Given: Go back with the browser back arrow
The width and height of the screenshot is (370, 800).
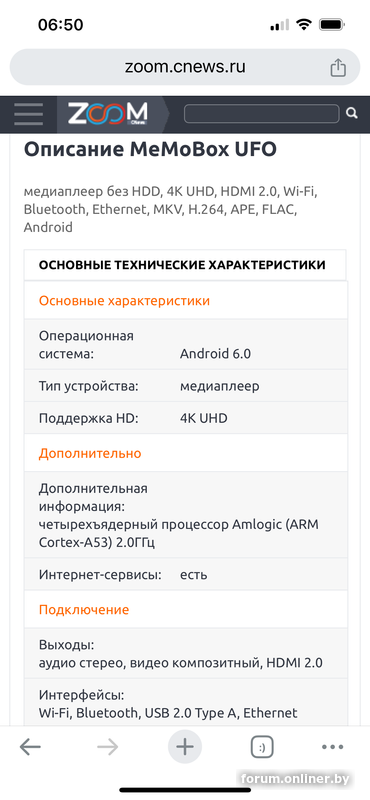Looking at the screenshot, I should 30,747.
